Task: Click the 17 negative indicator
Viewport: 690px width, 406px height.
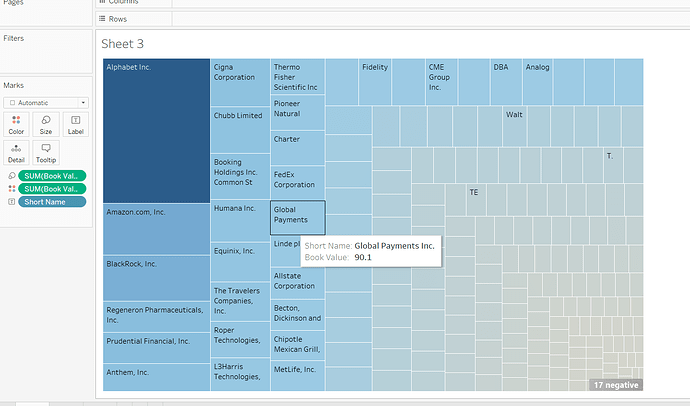Action: click(x=615, y=384)
